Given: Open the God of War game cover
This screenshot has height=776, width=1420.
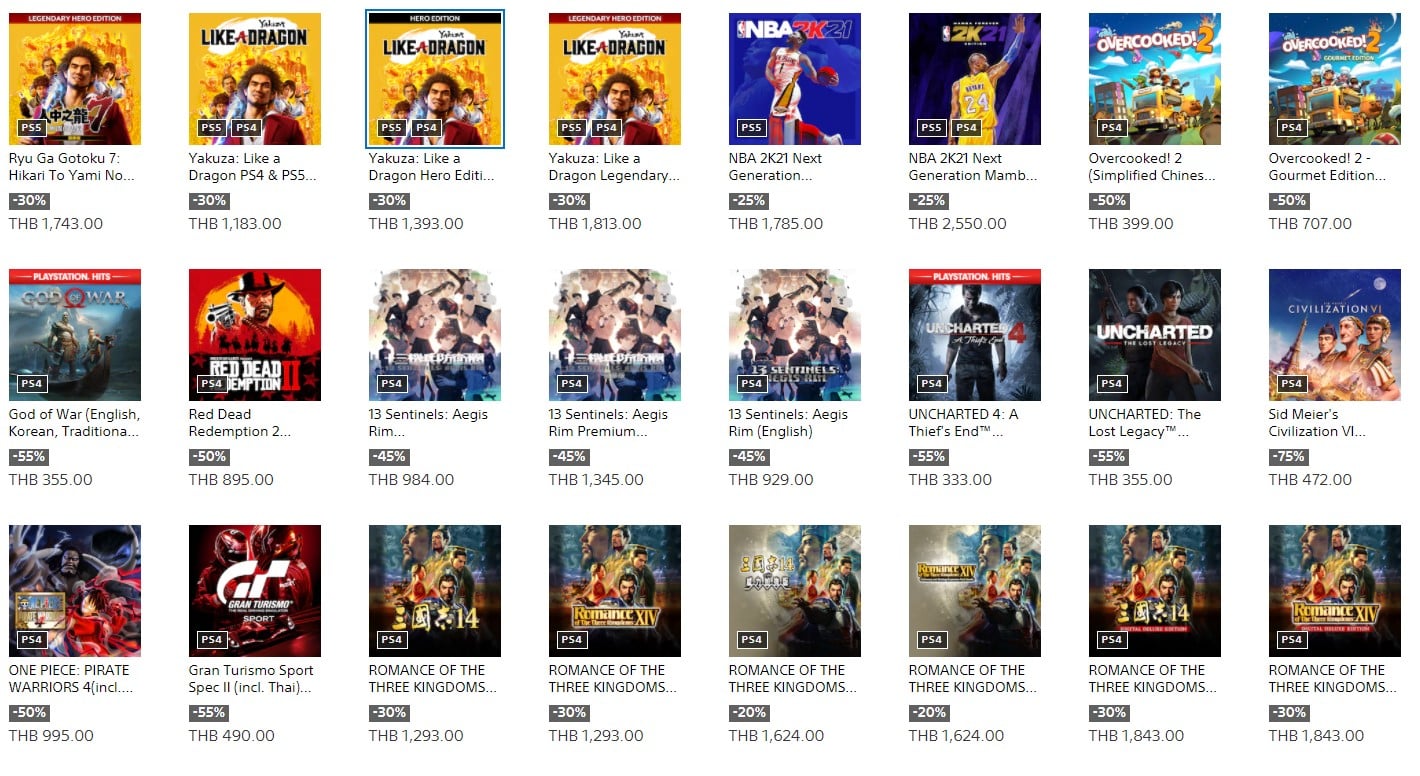Looking at the screenshot, I should pos(75,335).
